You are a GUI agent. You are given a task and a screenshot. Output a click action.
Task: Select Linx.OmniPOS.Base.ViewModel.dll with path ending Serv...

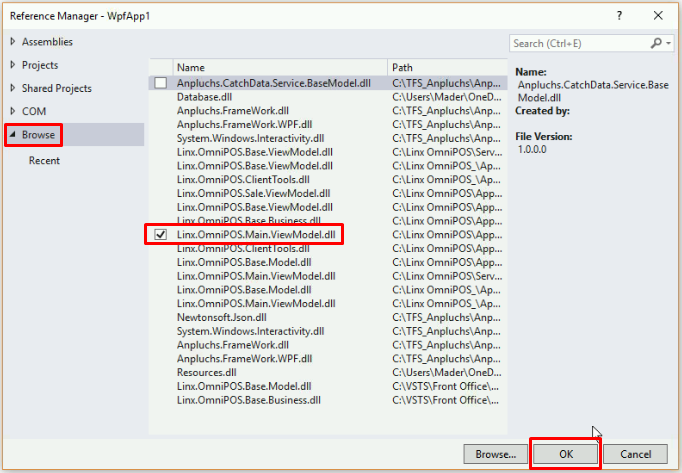(x=328, y=152)
